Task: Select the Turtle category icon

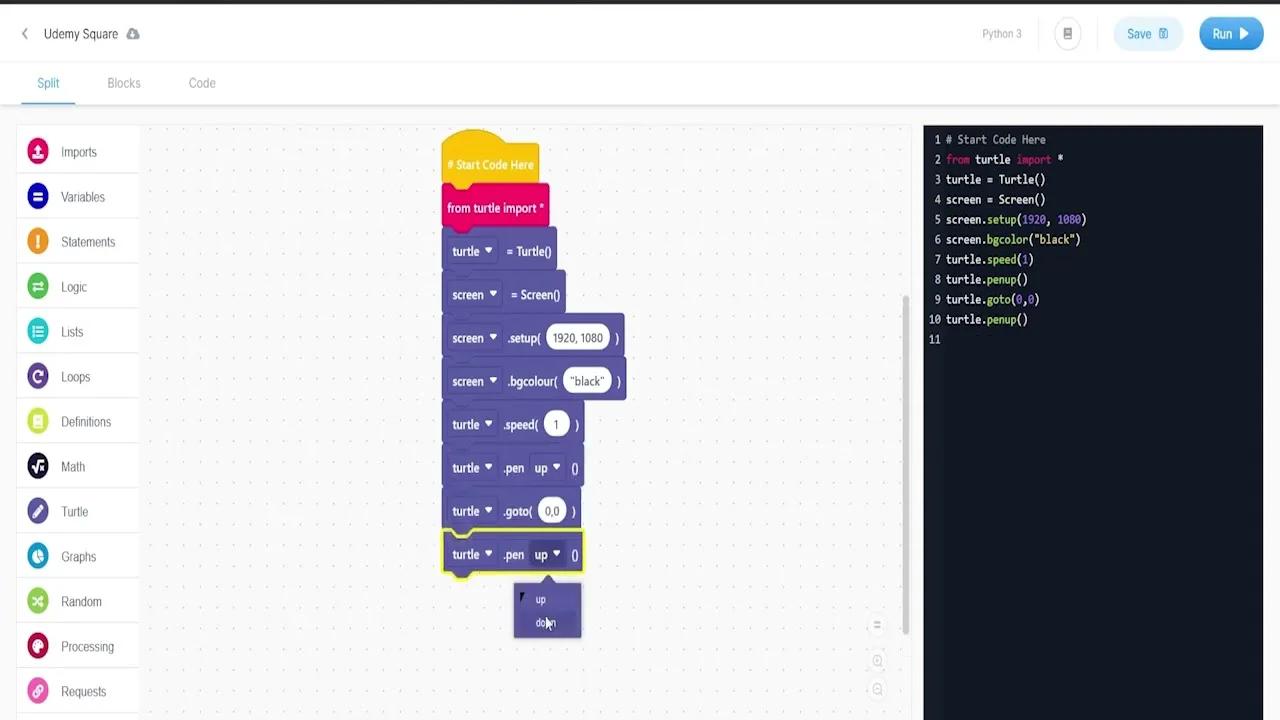Action: coord(38,512)
